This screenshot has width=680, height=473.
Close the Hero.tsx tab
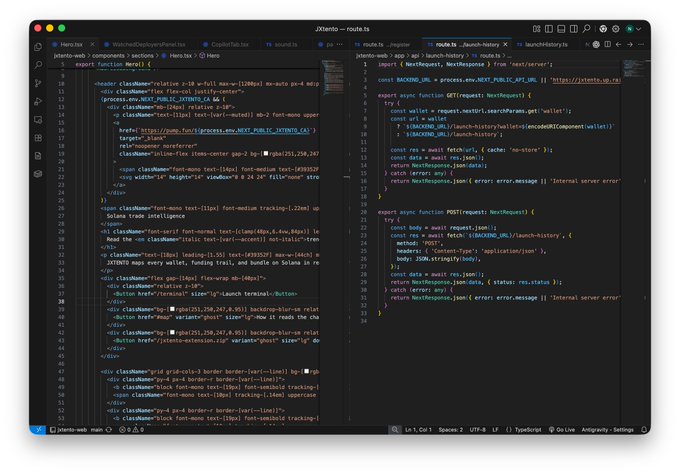click(x=92, y=45)
